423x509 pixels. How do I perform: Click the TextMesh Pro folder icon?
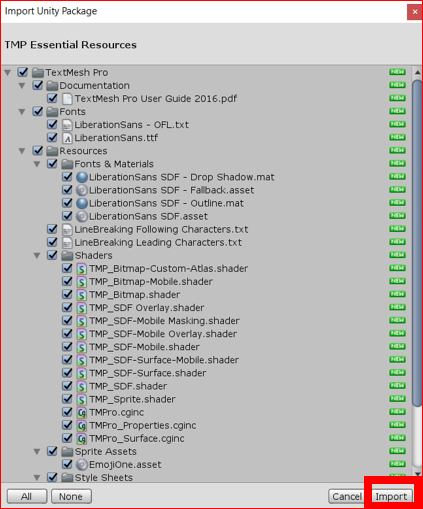(x=38, y=72)
